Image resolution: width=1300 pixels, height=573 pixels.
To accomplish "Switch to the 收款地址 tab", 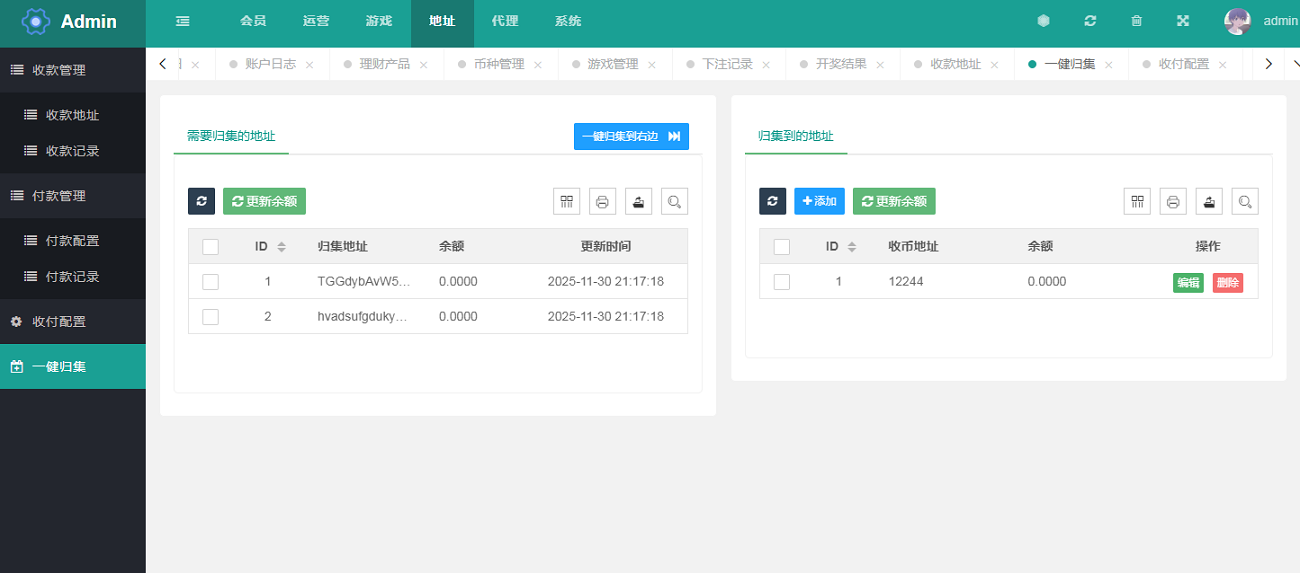I will click(x=955, y=64).
